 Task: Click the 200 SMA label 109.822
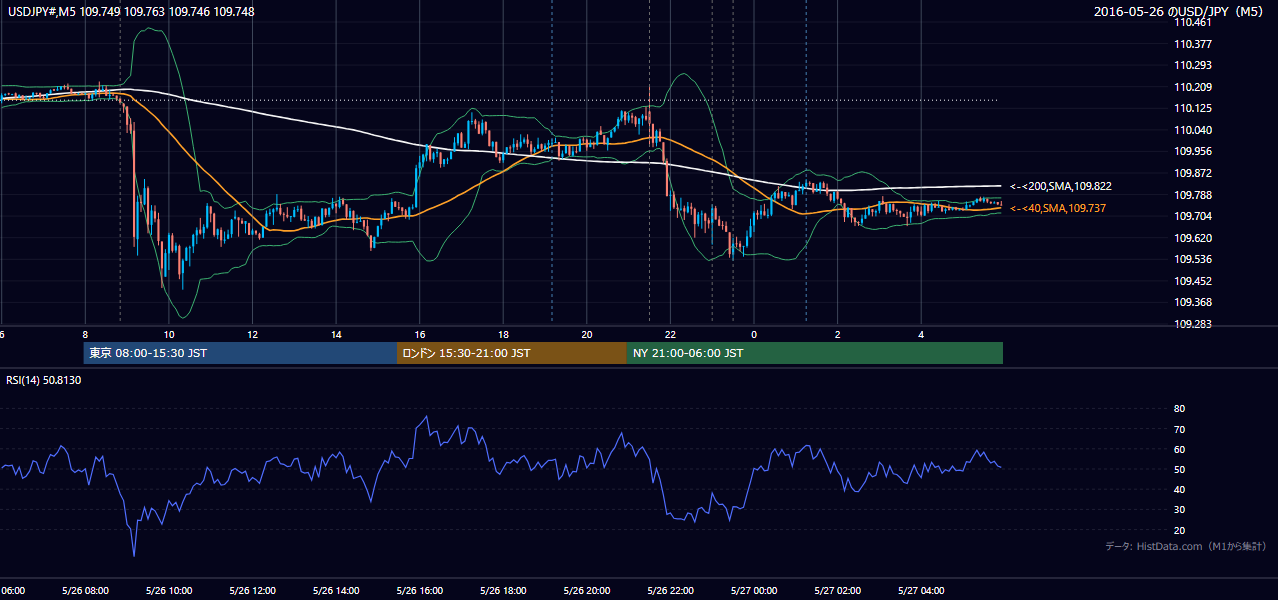click(1061, 186)
